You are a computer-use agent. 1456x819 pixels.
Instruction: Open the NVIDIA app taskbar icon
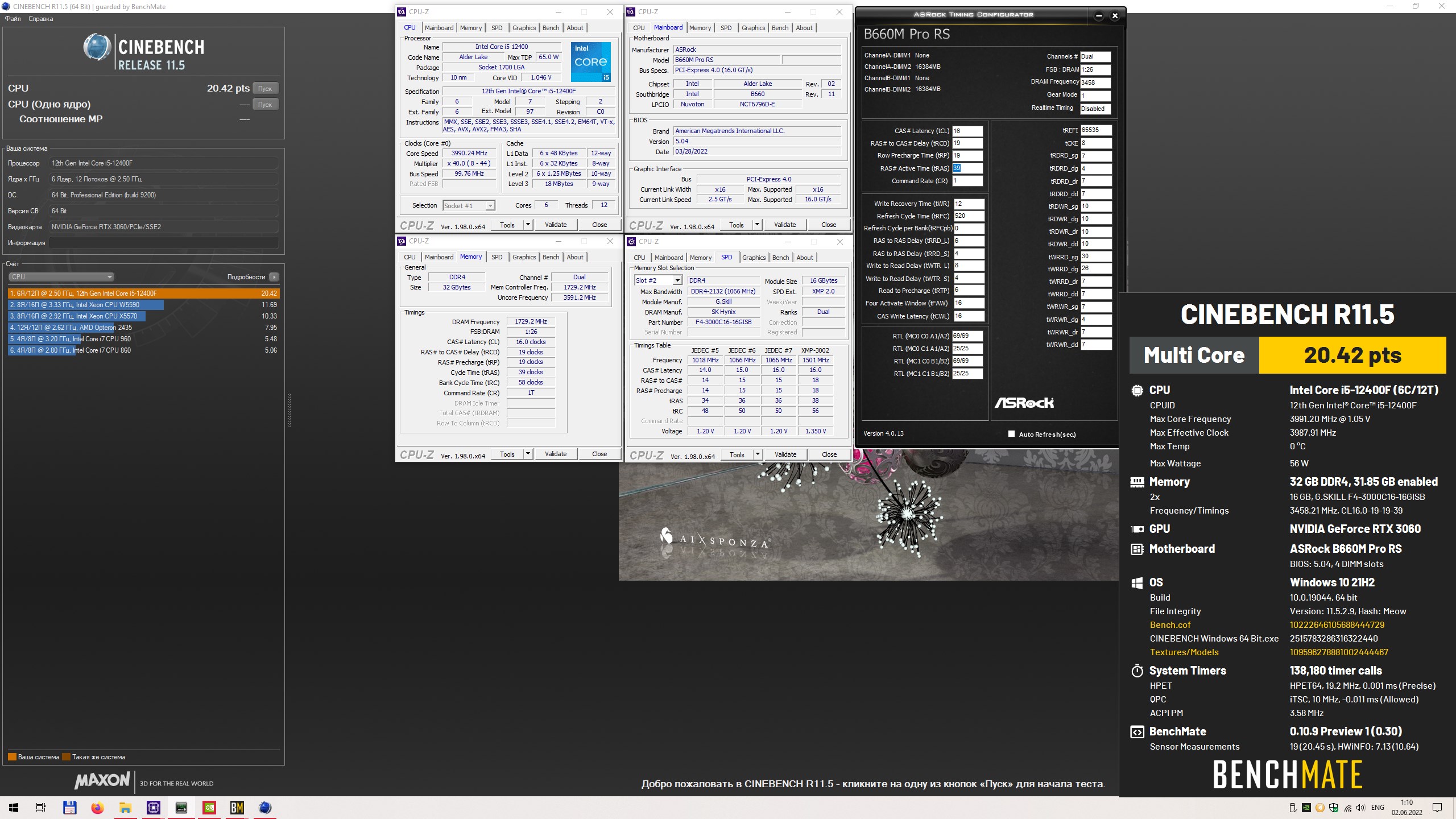[x=209, y=808]
